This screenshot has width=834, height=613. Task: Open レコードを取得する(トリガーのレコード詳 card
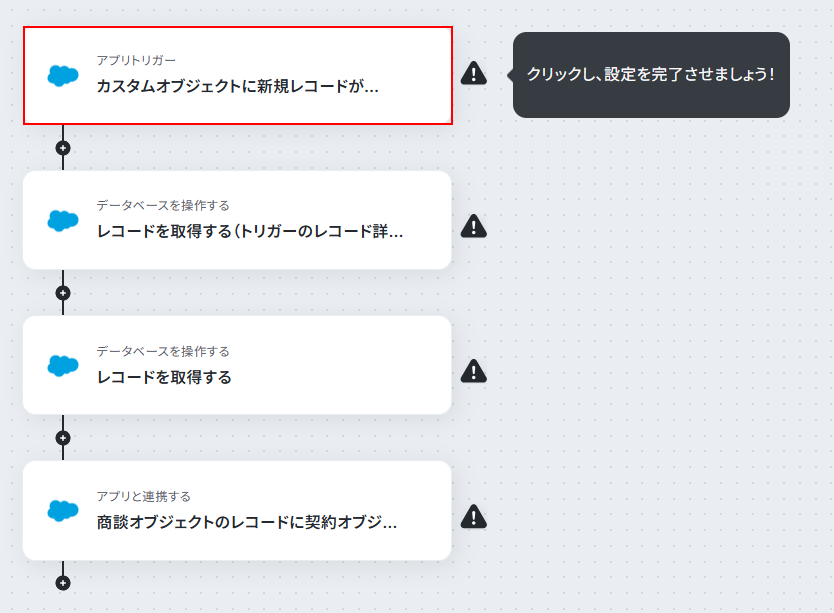click(x=237, y=220)
